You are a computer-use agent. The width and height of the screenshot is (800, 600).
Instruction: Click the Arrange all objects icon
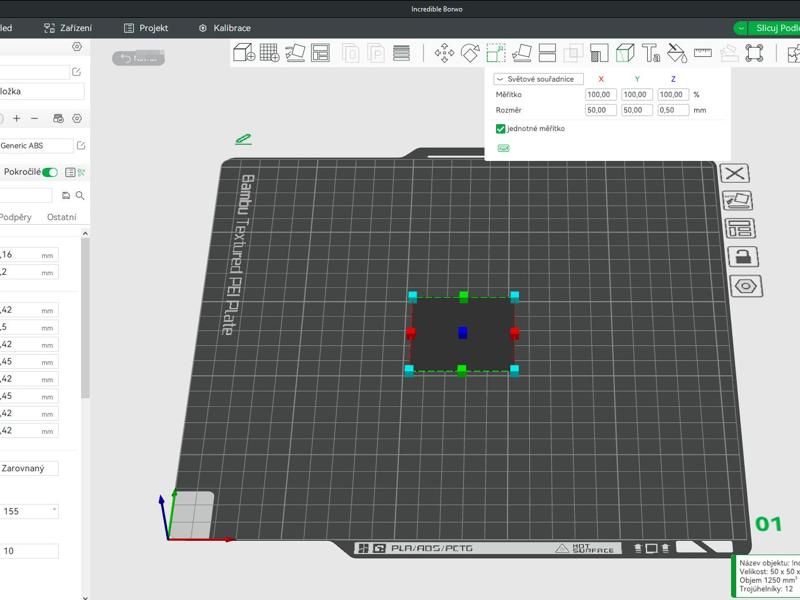[320, 53]
